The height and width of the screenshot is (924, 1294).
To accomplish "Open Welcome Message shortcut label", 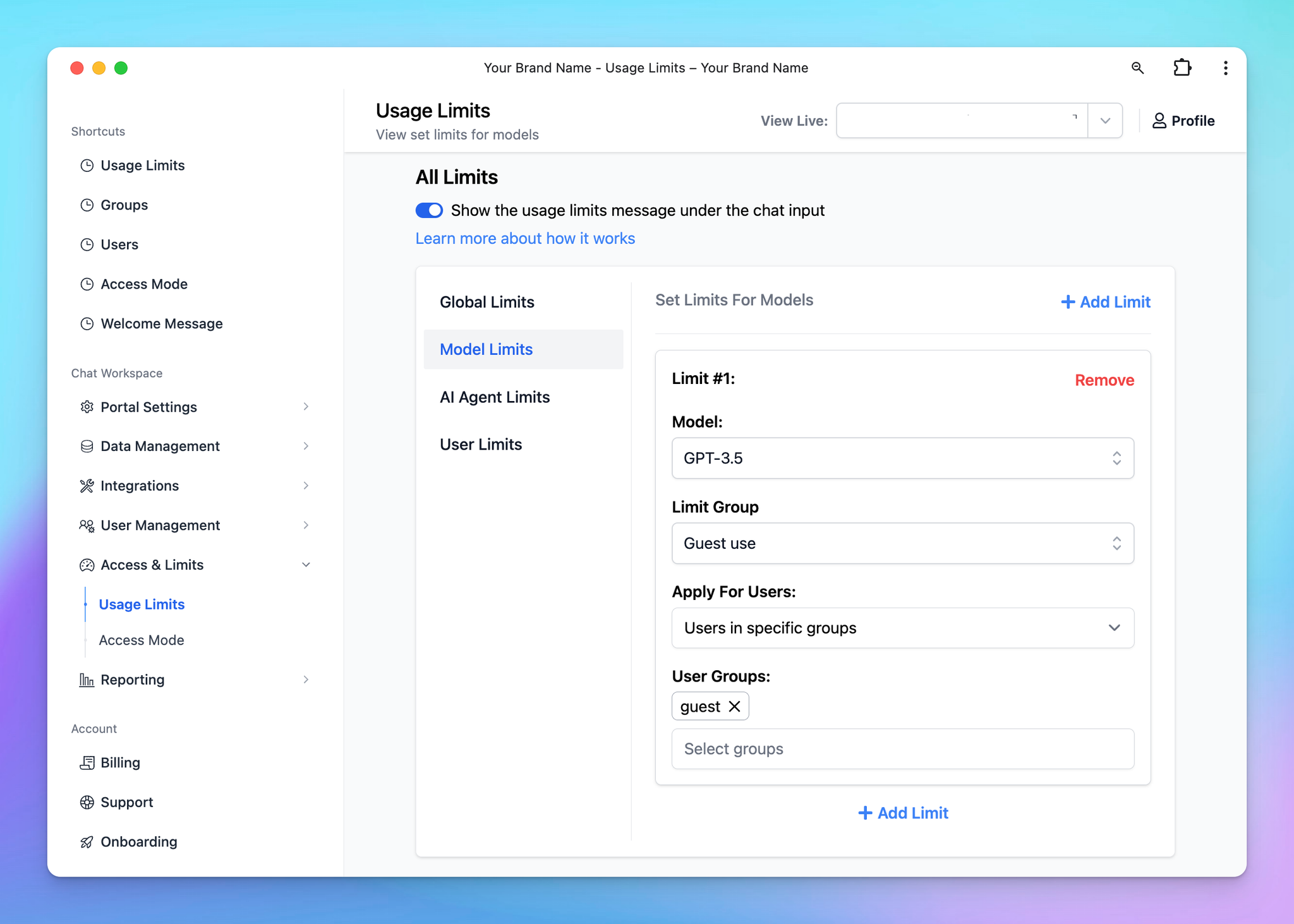I will (162, 324).
